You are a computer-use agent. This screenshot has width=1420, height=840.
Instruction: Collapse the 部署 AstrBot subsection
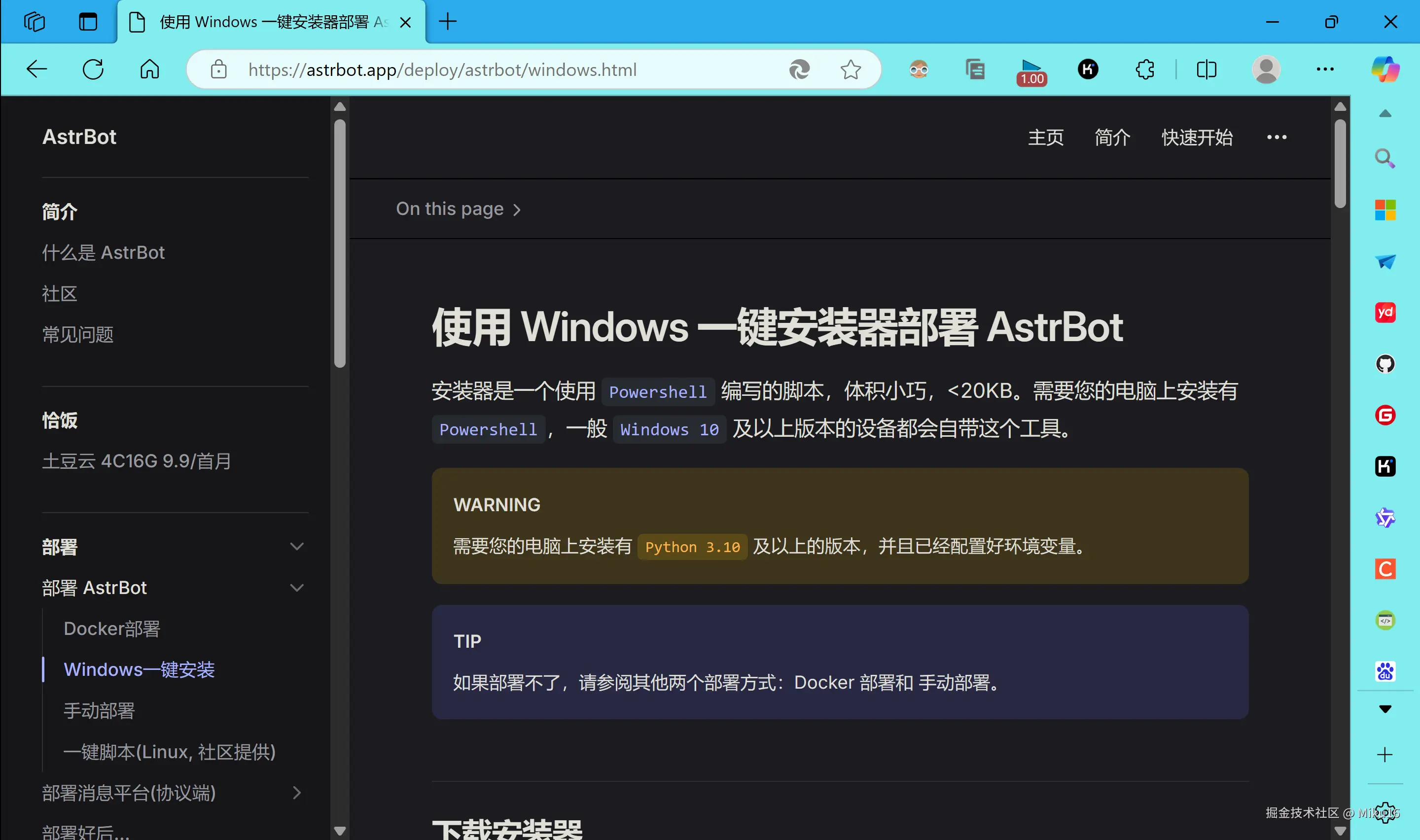296,588
